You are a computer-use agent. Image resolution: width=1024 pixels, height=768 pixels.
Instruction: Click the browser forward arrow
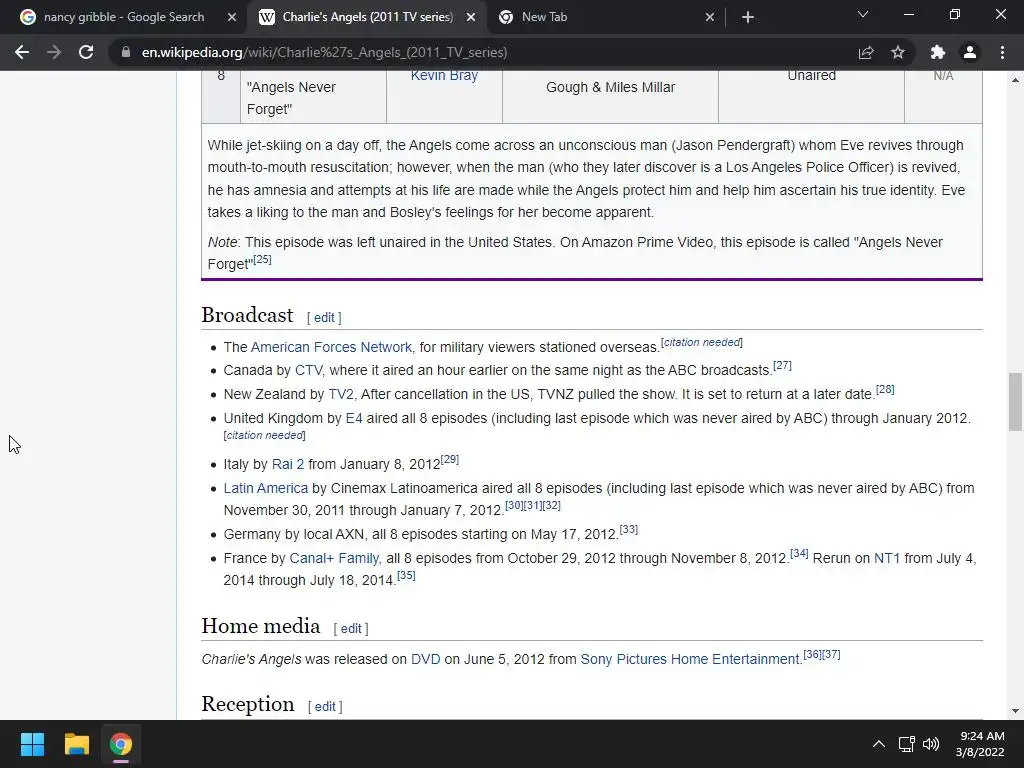54,52
